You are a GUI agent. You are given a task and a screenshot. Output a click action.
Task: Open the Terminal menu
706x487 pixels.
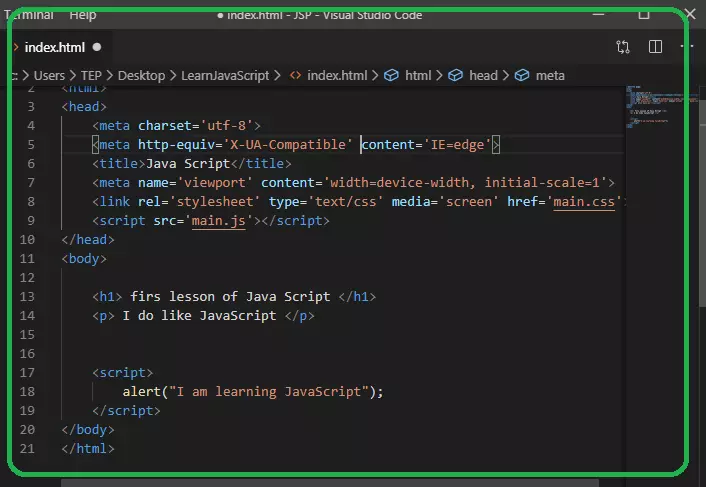[29, 15]
